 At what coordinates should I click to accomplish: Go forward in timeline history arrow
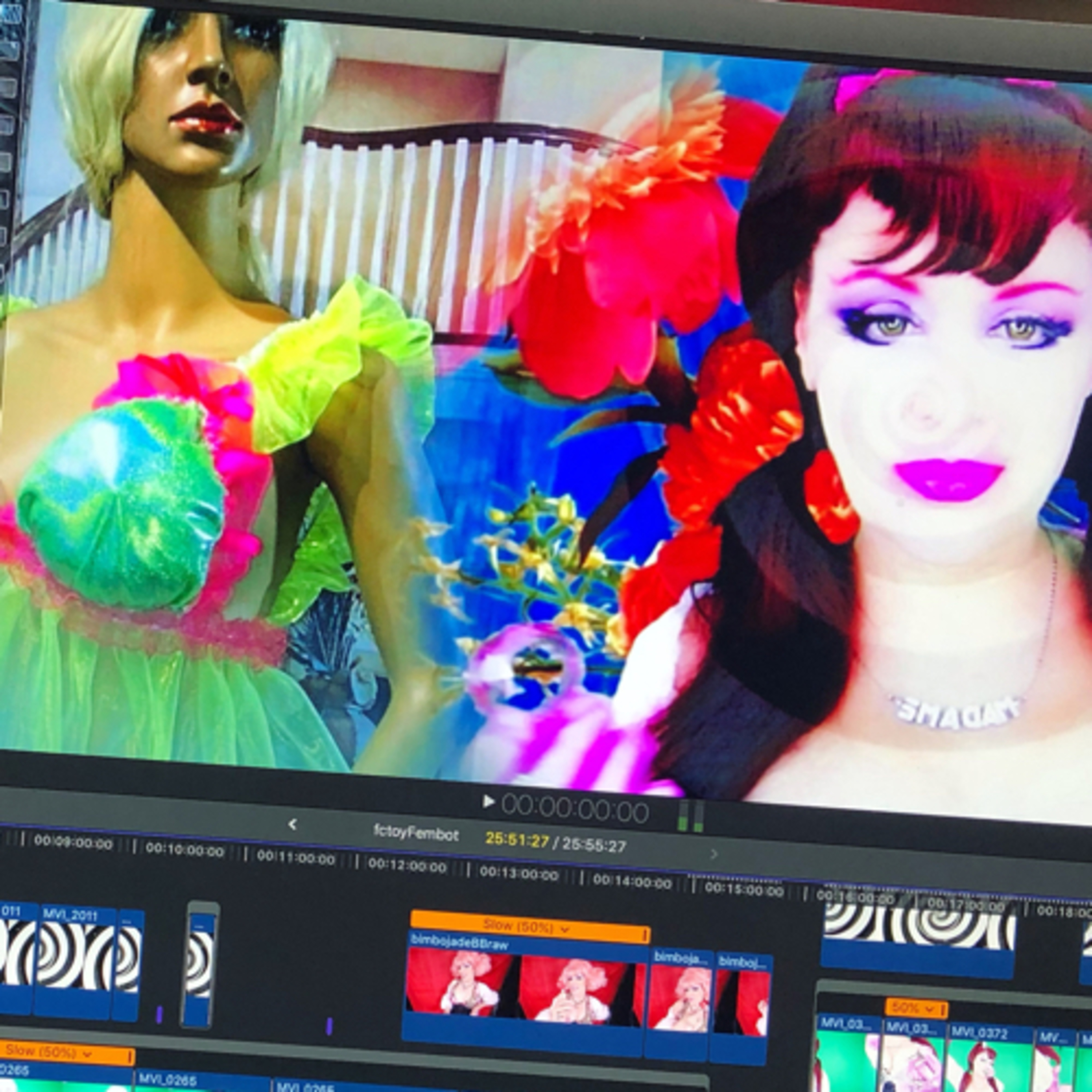[714, 854]
